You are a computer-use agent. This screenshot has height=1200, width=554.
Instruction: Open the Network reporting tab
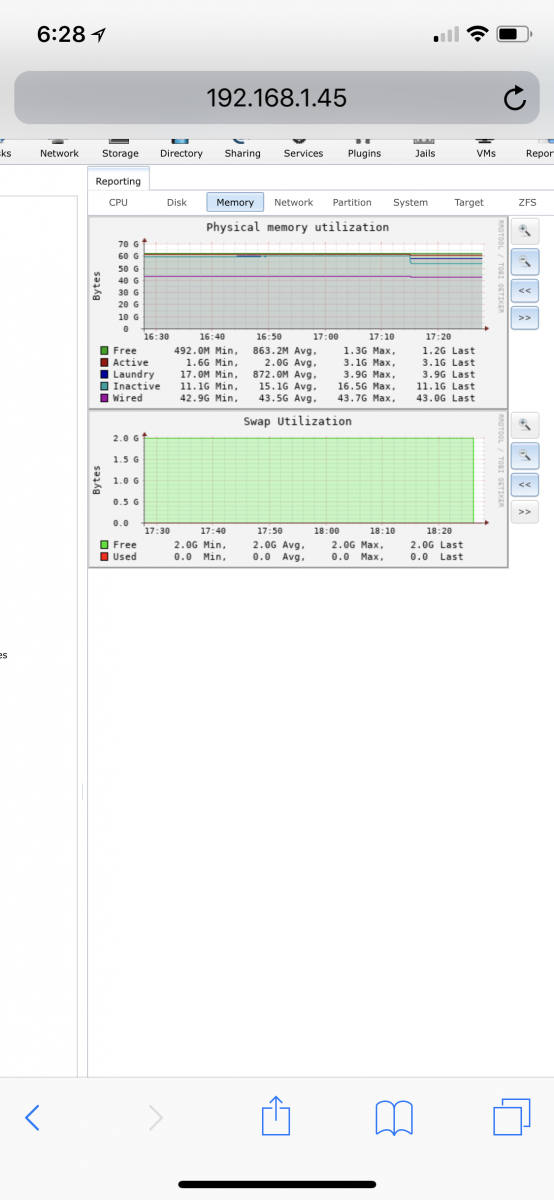tap(294, 202)
